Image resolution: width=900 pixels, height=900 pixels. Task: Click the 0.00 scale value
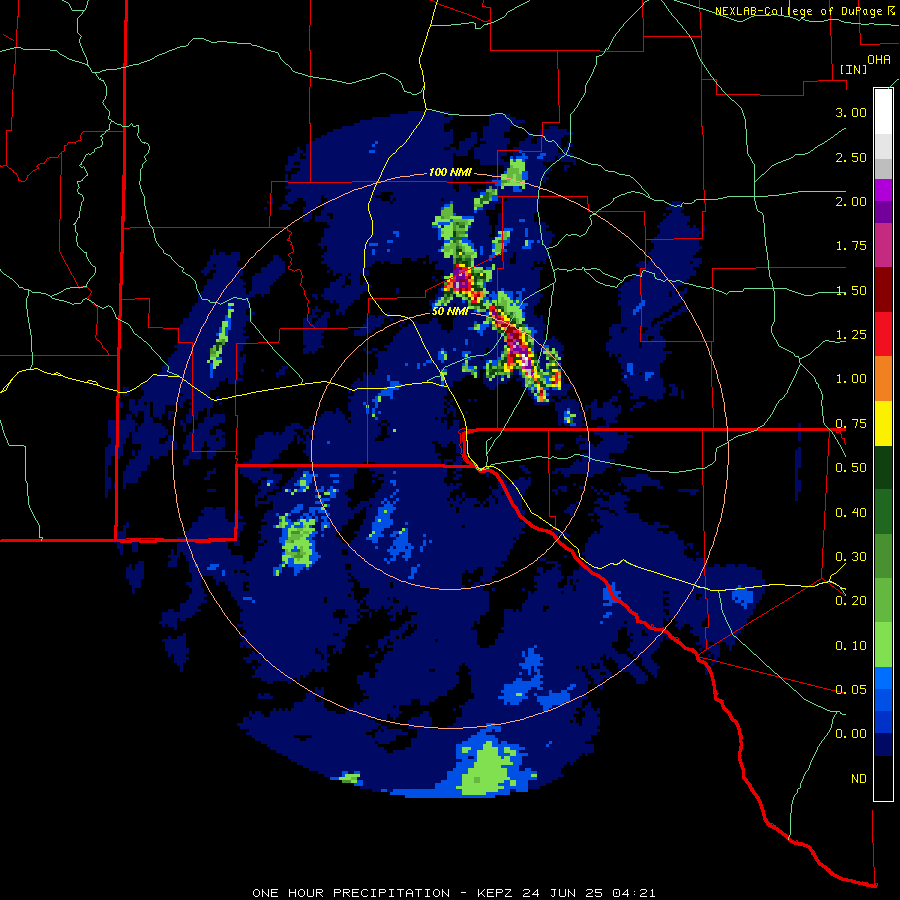coord(851,734)
